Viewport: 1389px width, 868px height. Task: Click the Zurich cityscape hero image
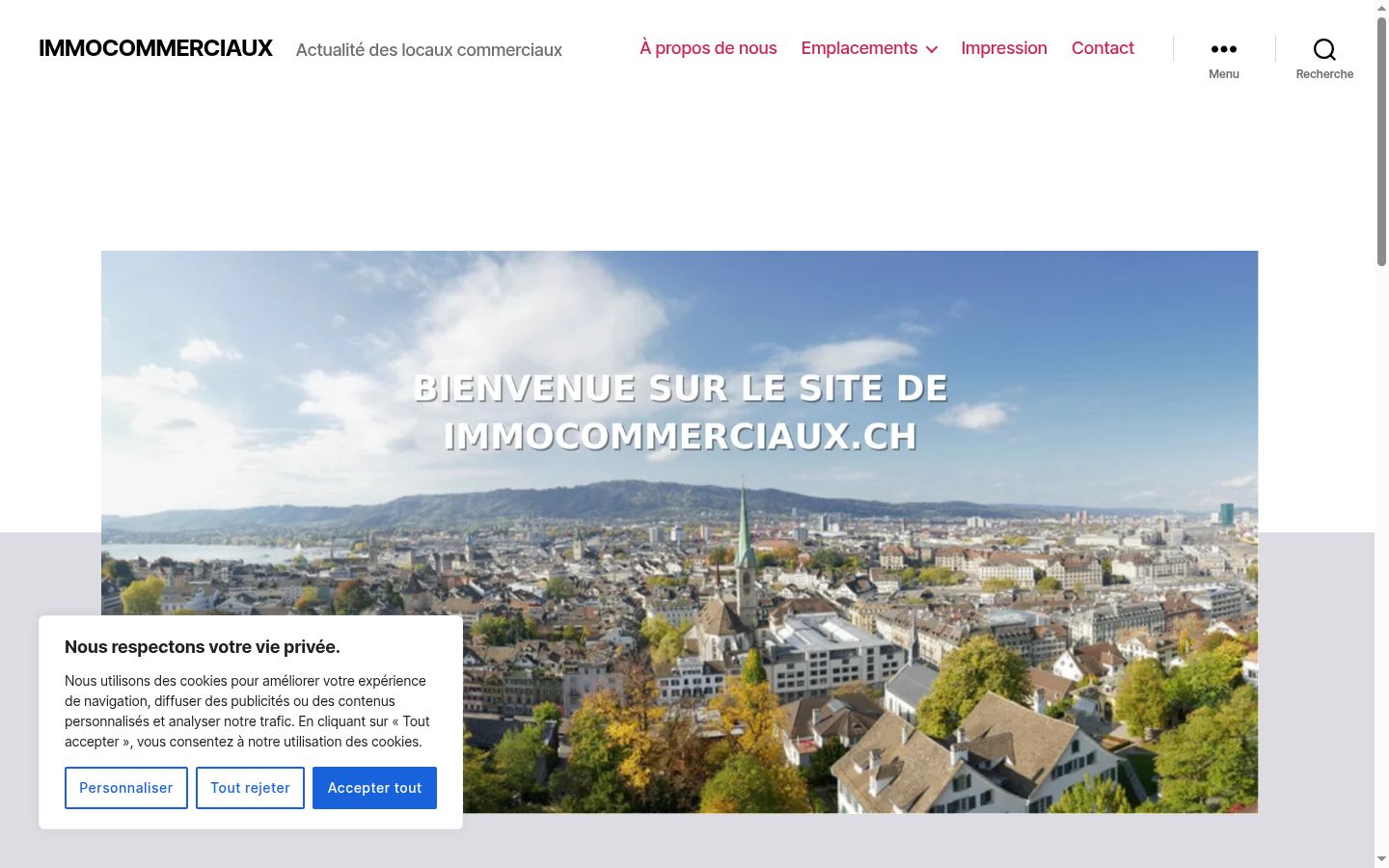(x=679, y=532)
